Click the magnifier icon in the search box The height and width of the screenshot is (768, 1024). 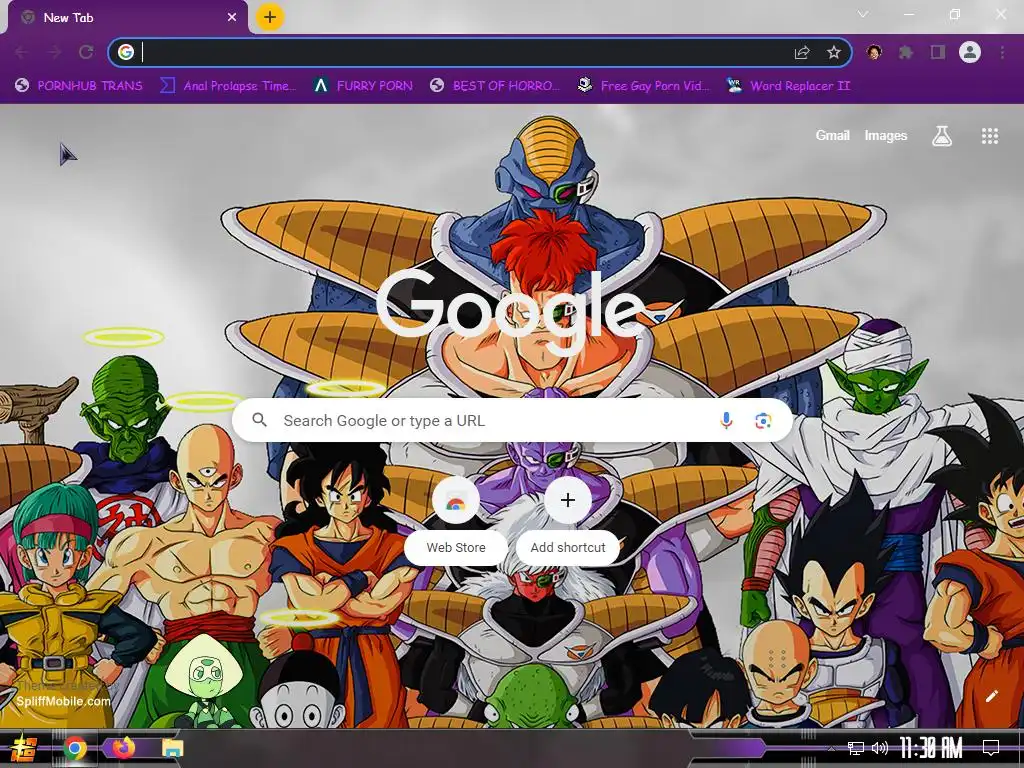point(259,420)
